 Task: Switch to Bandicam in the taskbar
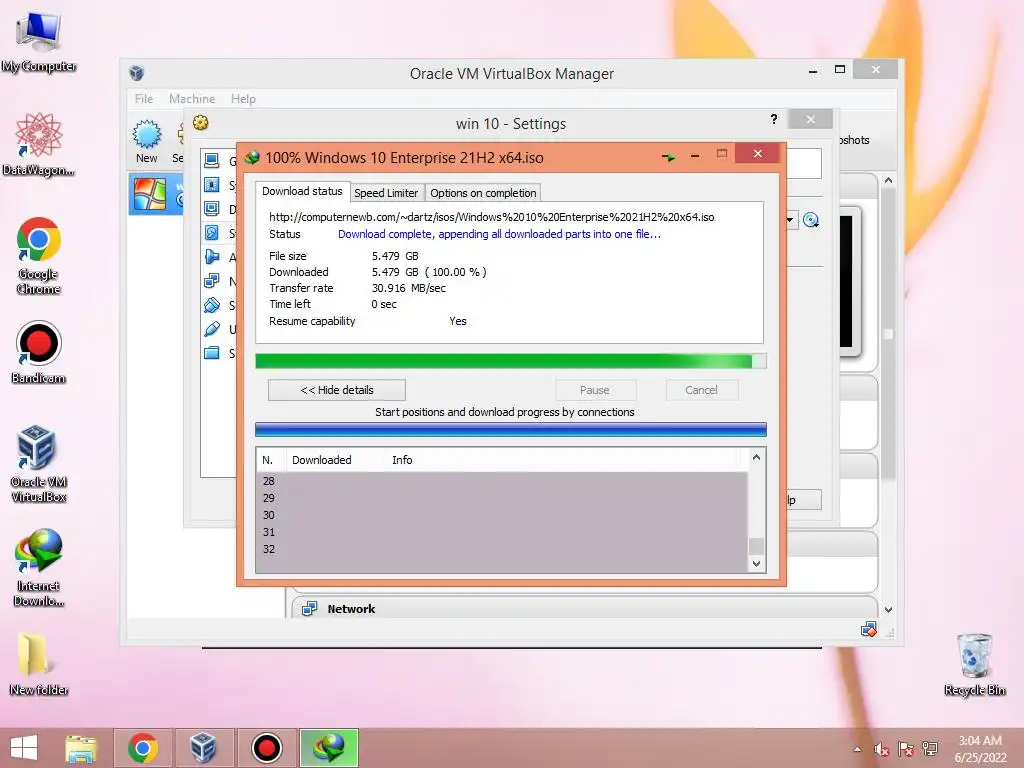tap(266, 748)
